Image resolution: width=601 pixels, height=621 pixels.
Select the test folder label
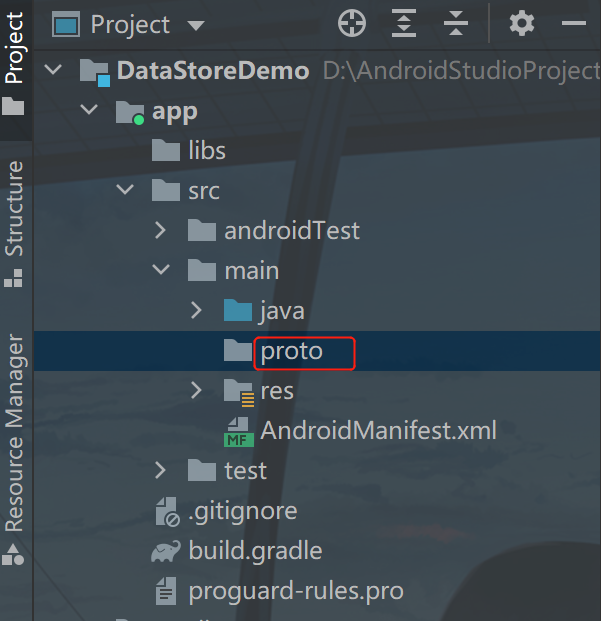(x=245, y=471)
